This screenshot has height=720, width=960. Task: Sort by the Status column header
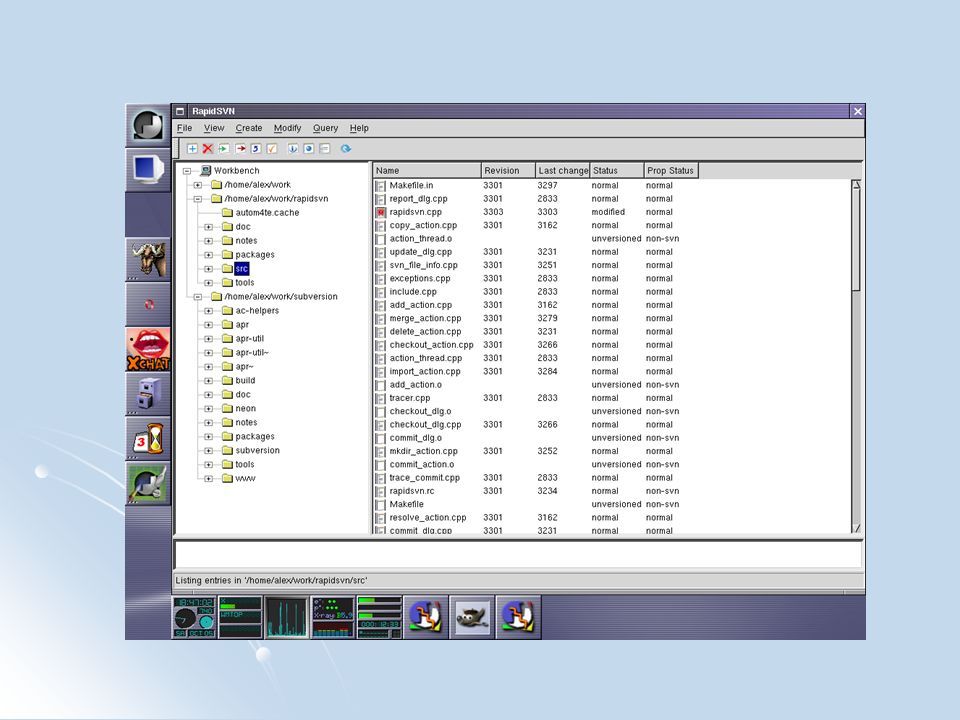[x=617, y=171]
